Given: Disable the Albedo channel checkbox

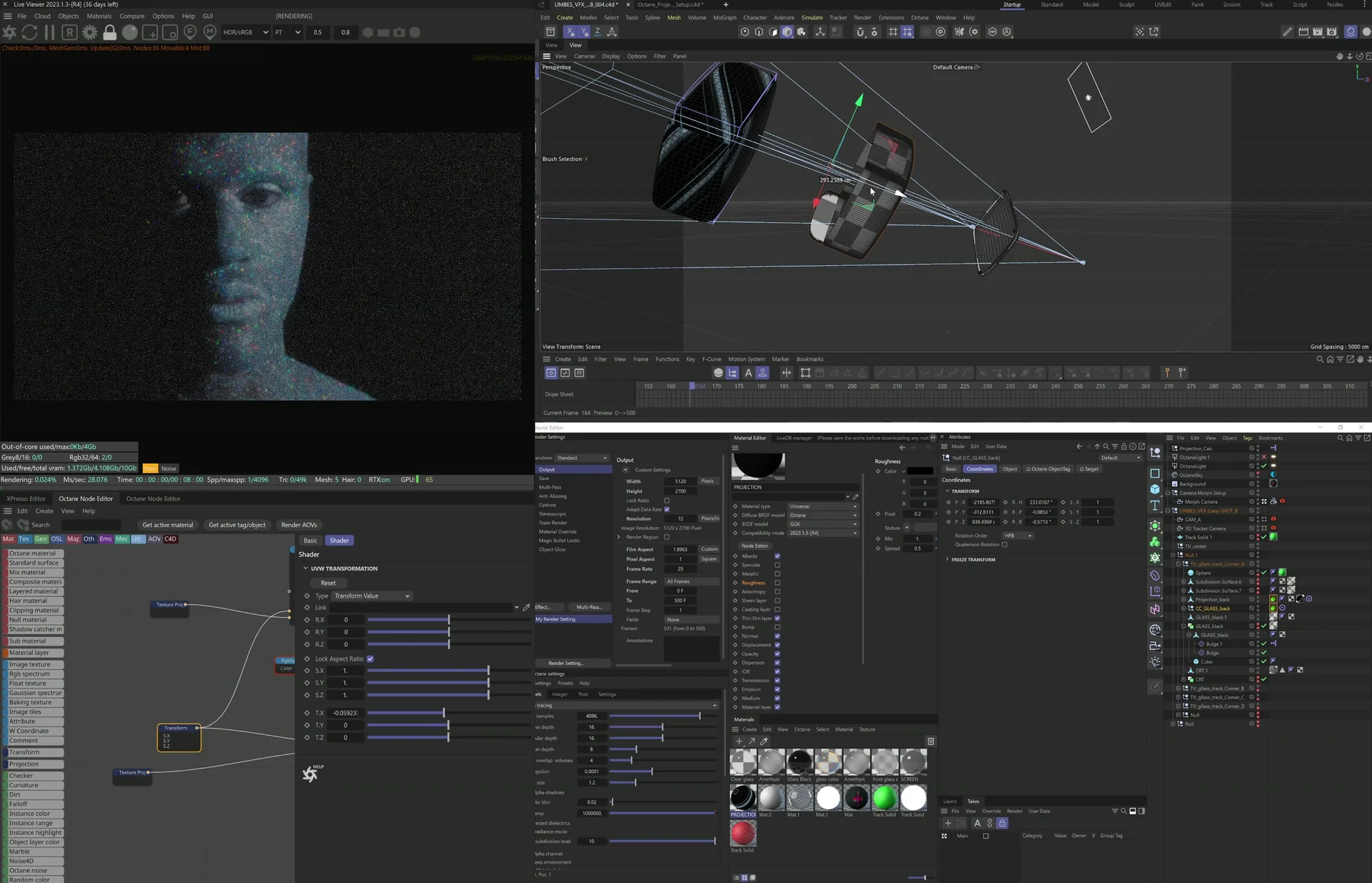Looking at the screenshot, I should 777,556.
